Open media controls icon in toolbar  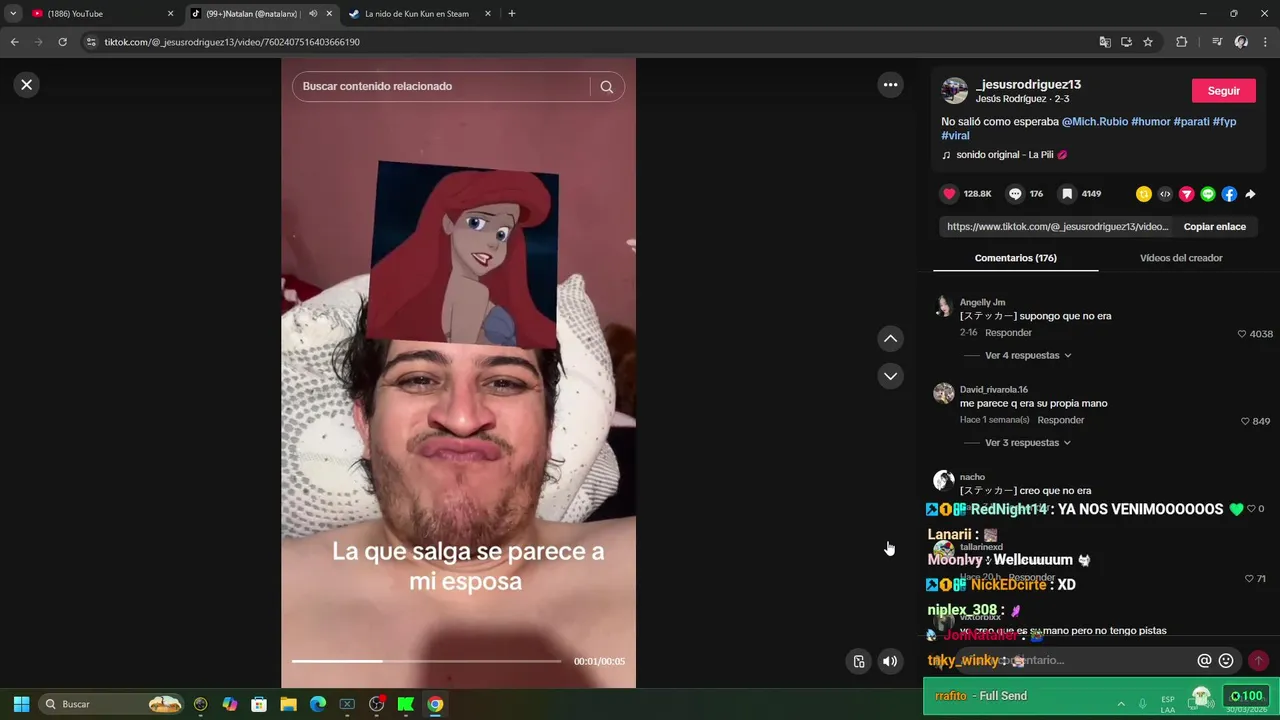click(x=1217, y=42)
